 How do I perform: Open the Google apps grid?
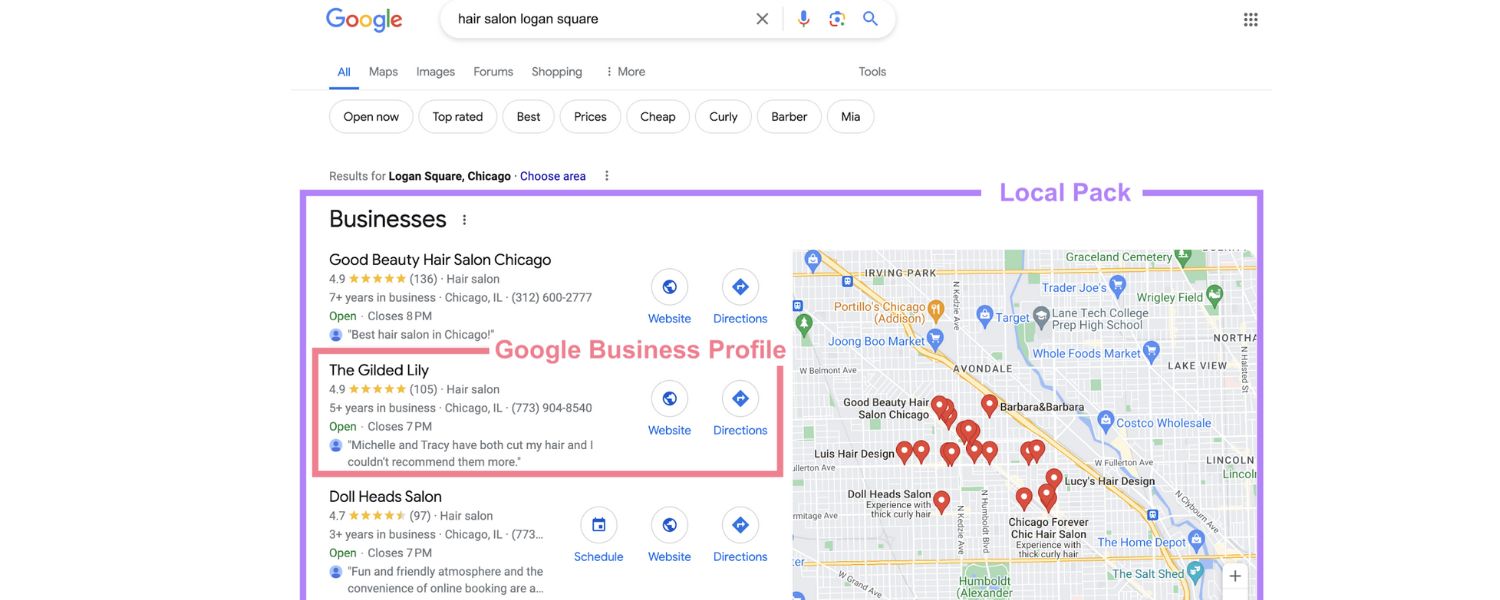pos(1249,17)
